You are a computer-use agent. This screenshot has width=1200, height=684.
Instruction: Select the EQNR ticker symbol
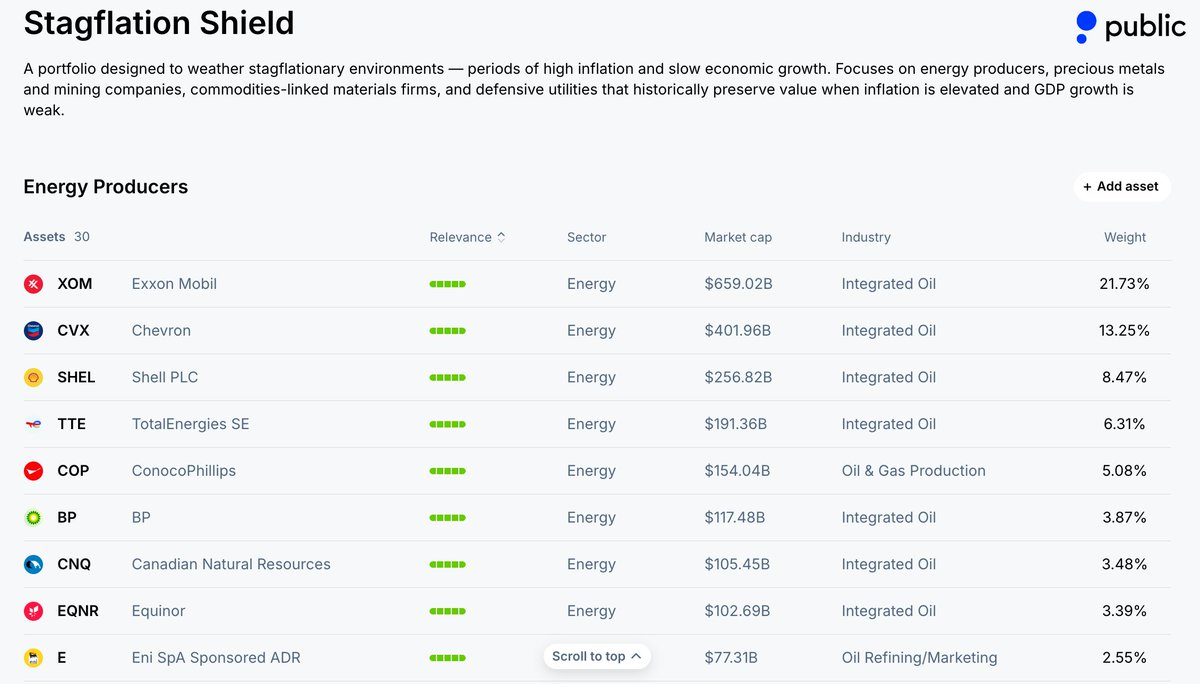click(x=78, y=611)
